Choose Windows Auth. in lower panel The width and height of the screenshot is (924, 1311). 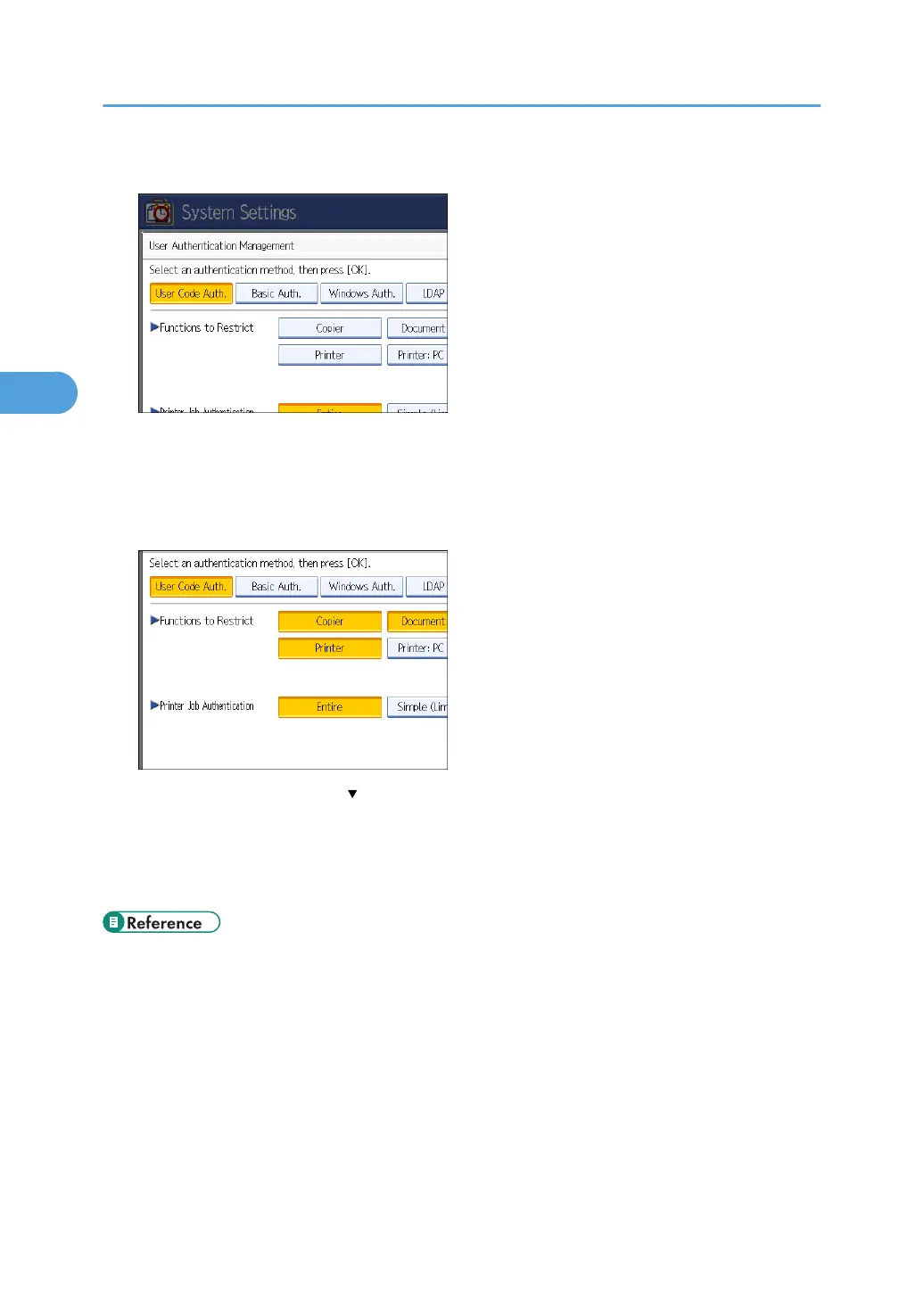pyautogui.click(x=361, y=587)
